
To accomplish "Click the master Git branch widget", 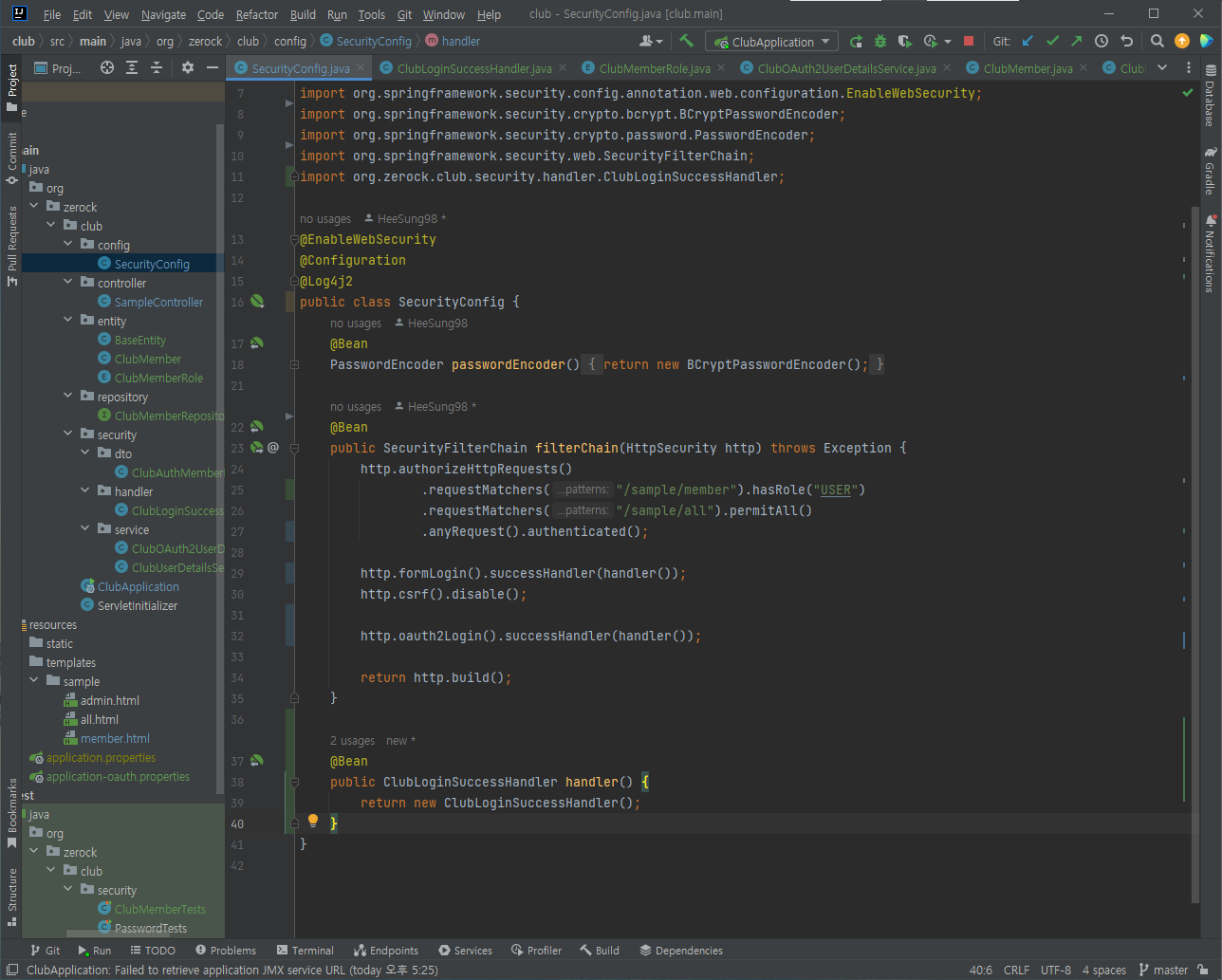I will click(1164, 970).
